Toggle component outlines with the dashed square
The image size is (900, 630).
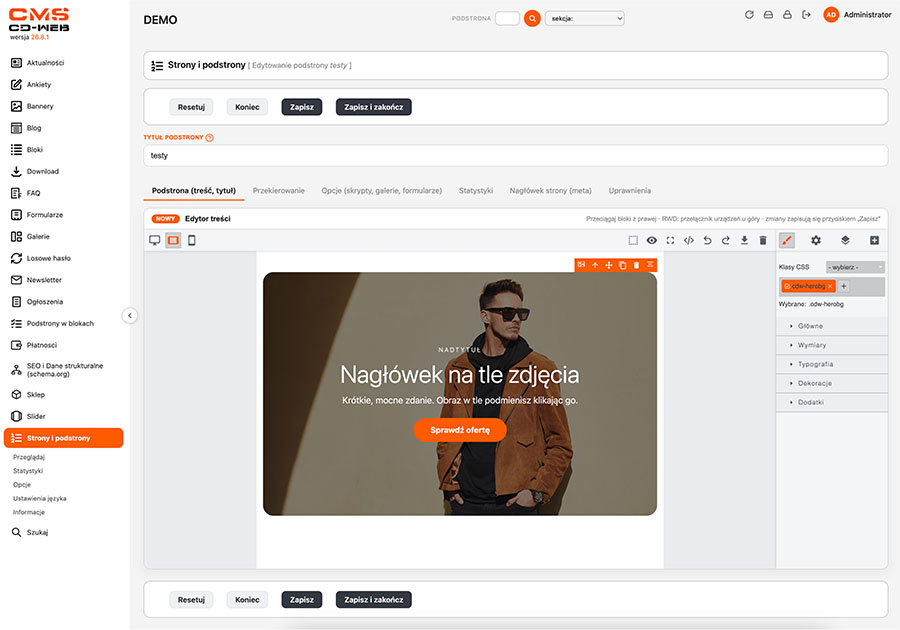pyautogui.click(x=633, y=240)
